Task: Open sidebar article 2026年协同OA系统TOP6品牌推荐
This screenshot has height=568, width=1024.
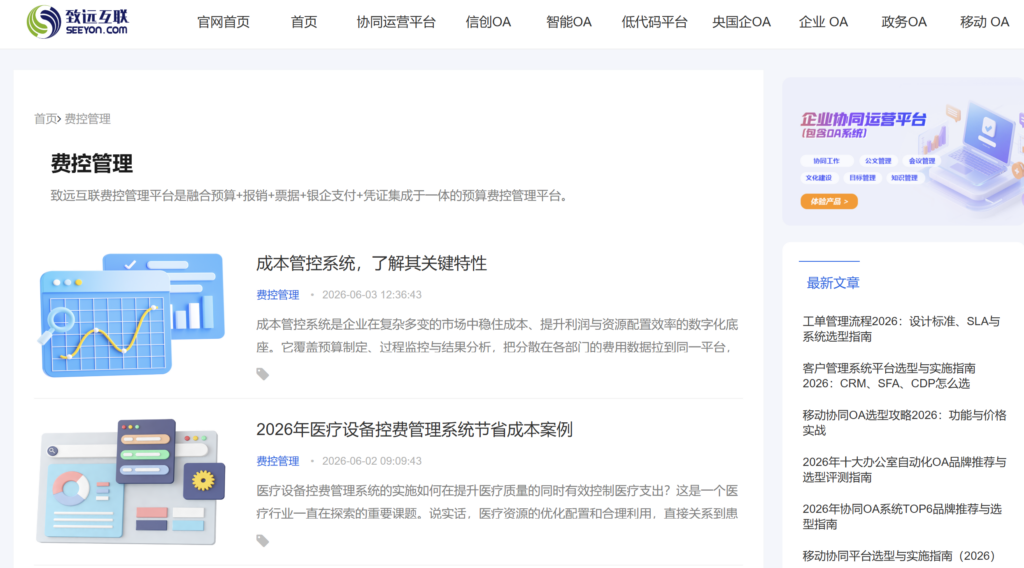Action: [x=902, y=517]
